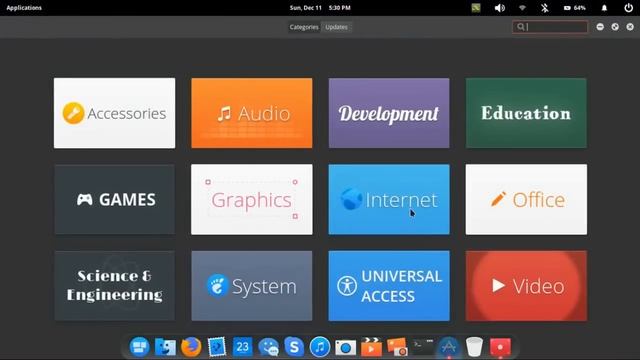This screenshot has height=360, width=640.
Task: Switch to the Updates tab
Action: [336, 27]
